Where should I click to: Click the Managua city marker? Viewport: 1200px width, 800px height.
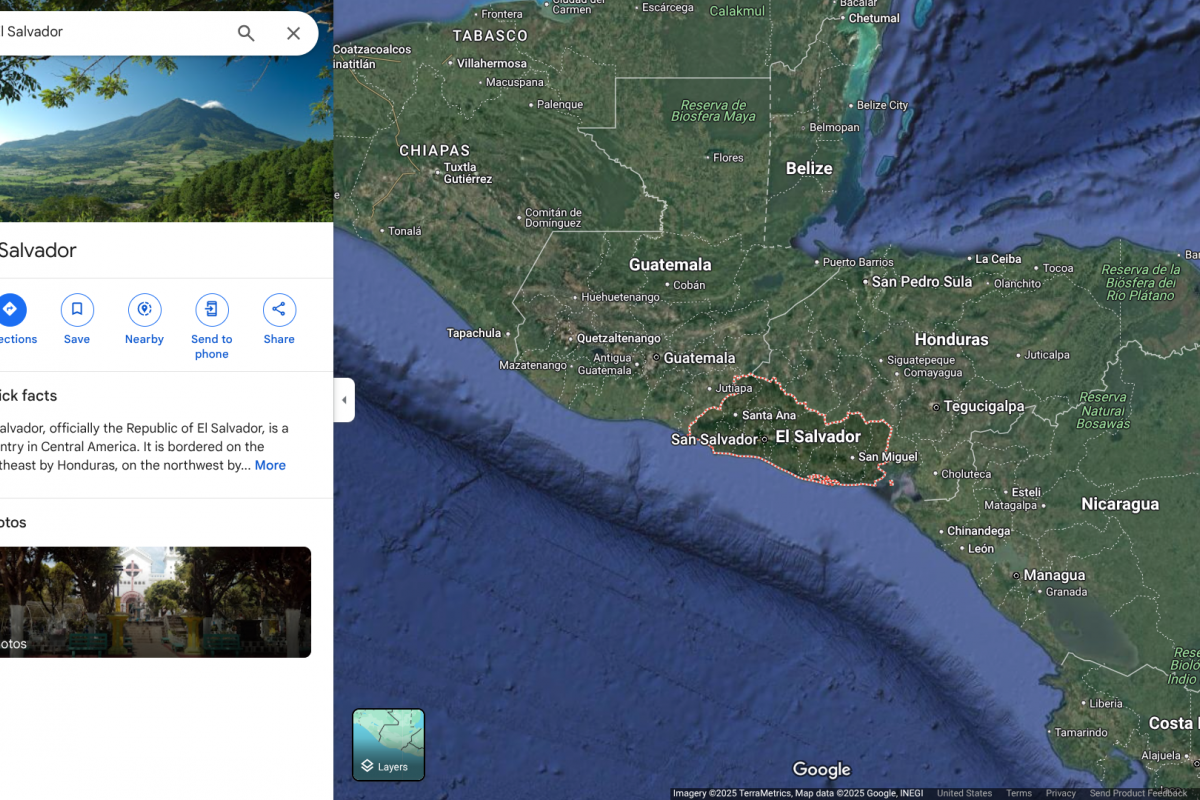click(1017, 576)
